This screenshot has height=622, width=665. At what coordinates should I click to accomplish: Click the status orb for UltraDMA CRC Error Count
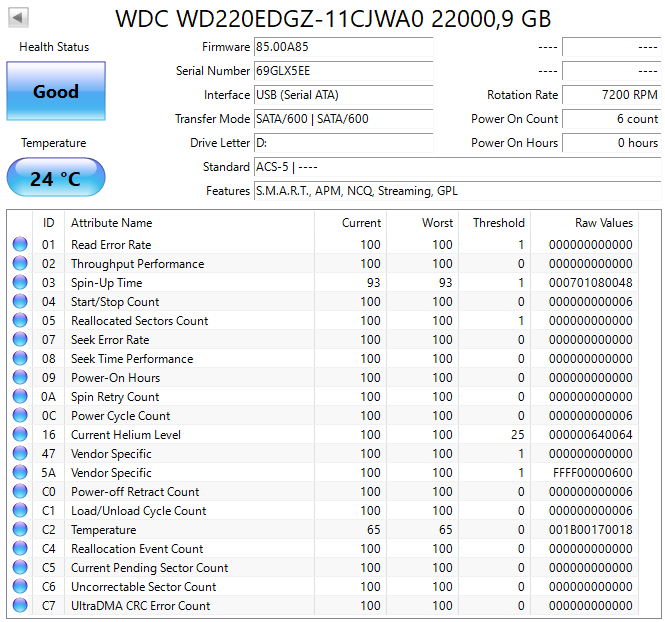[20, 605]
